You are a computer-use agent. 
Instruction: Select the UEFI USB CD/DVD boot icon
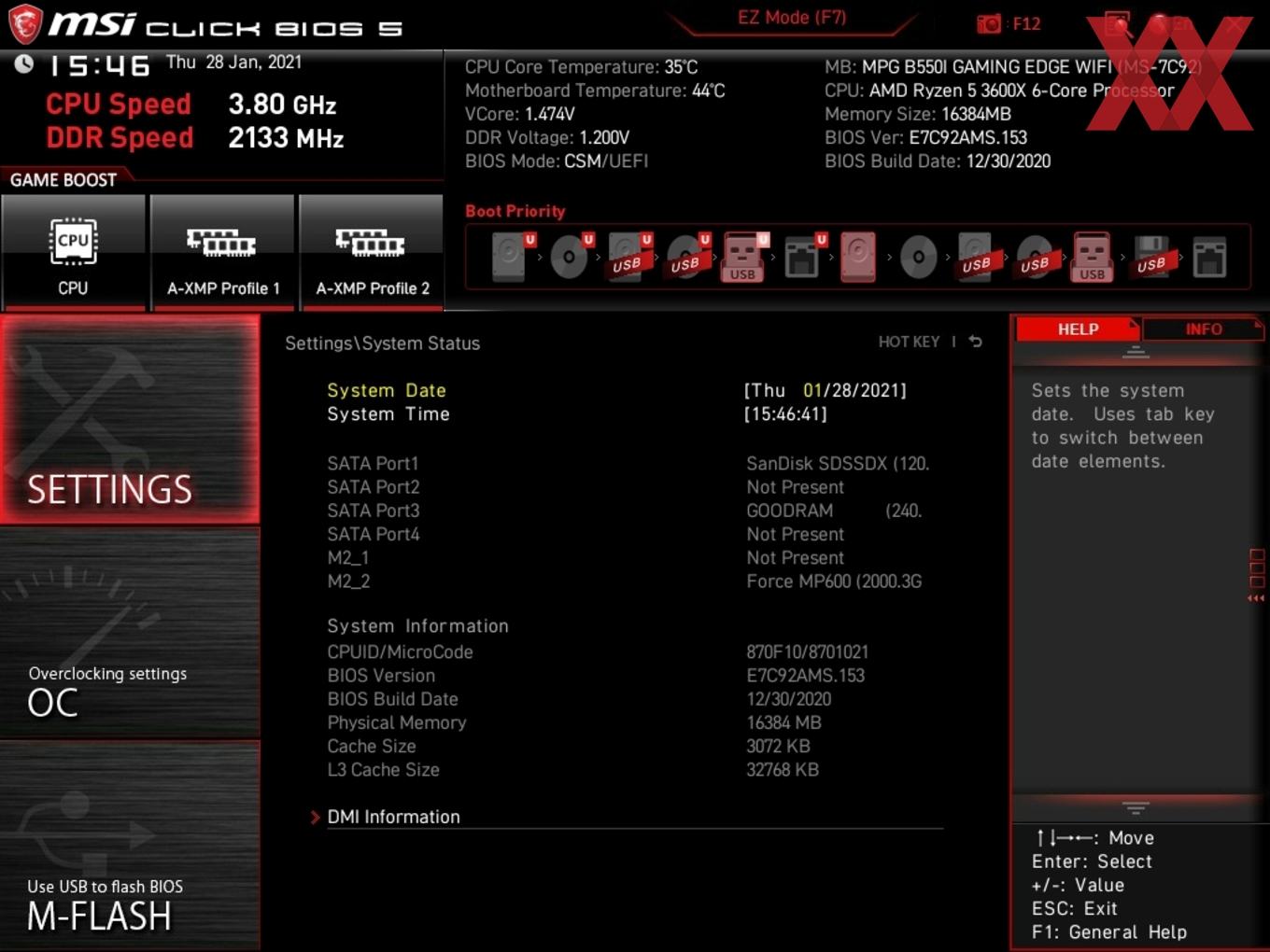(687, 257)
